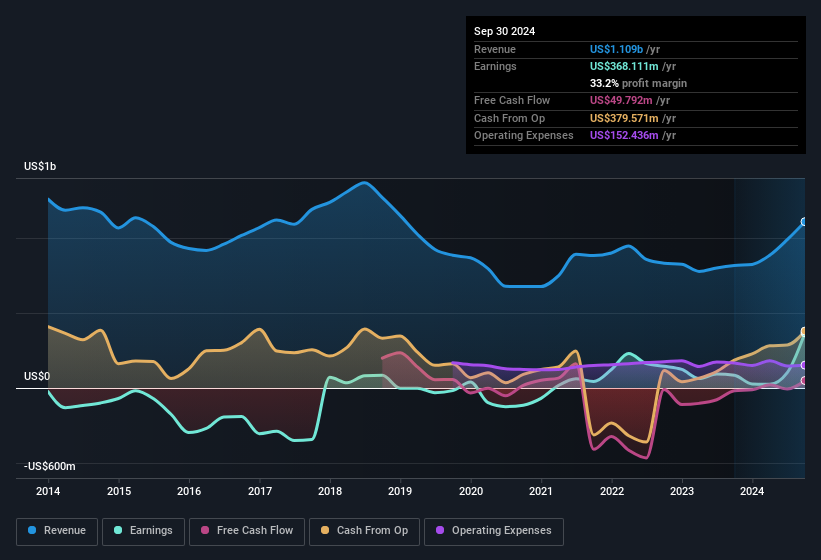Screen dimensions: 821x560
Task: Click the US$1b y-axis label
Action: pyautogui.click(x=41, y=167)
